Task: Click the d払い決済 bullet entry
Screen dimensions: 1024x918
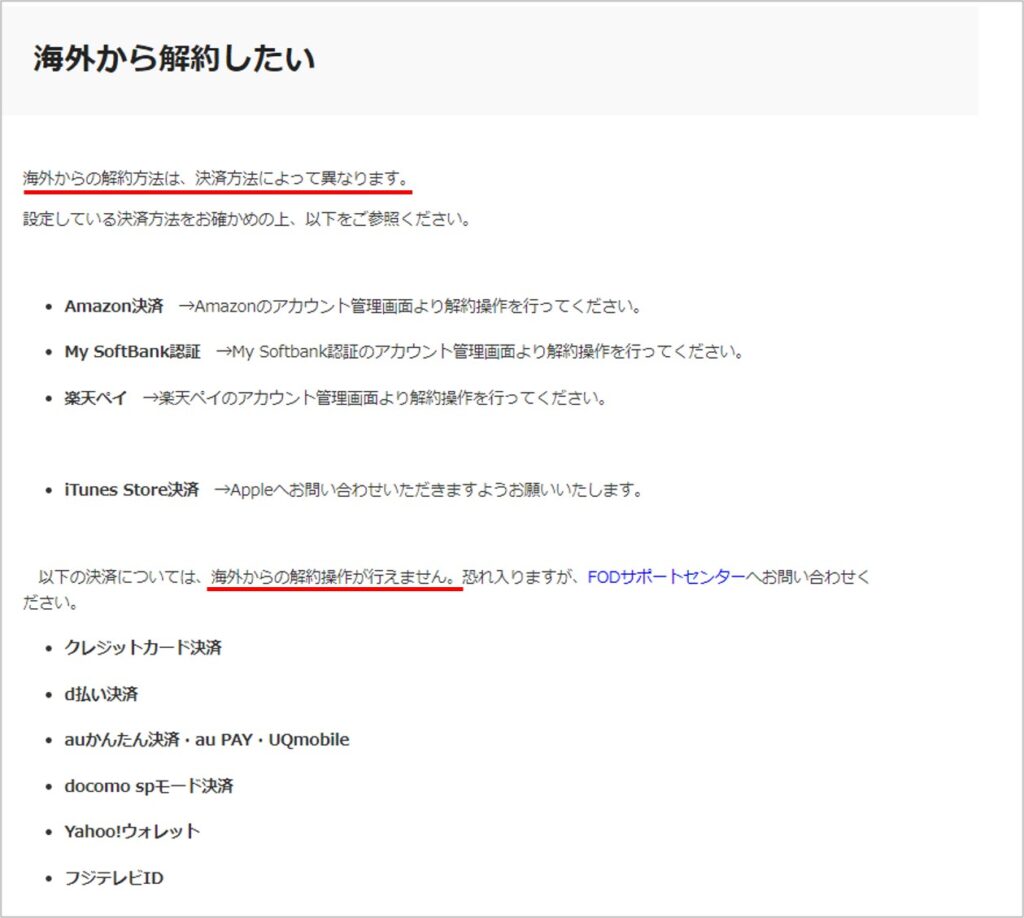Action: click(x=101, y=694)
